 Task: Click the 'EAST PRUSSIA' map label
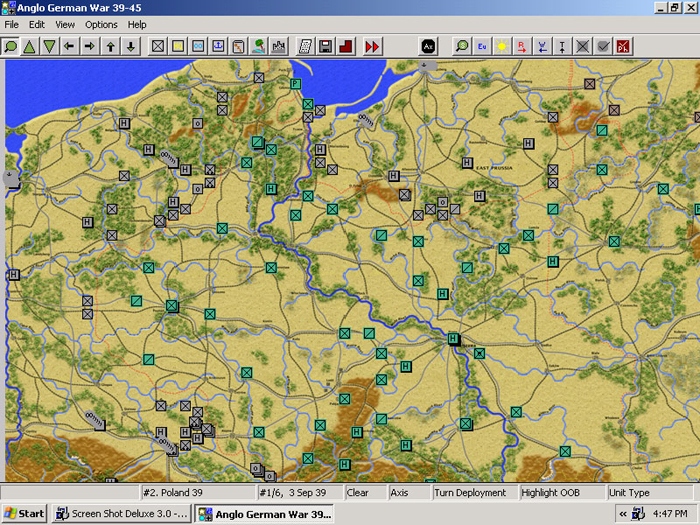(494, 168)
